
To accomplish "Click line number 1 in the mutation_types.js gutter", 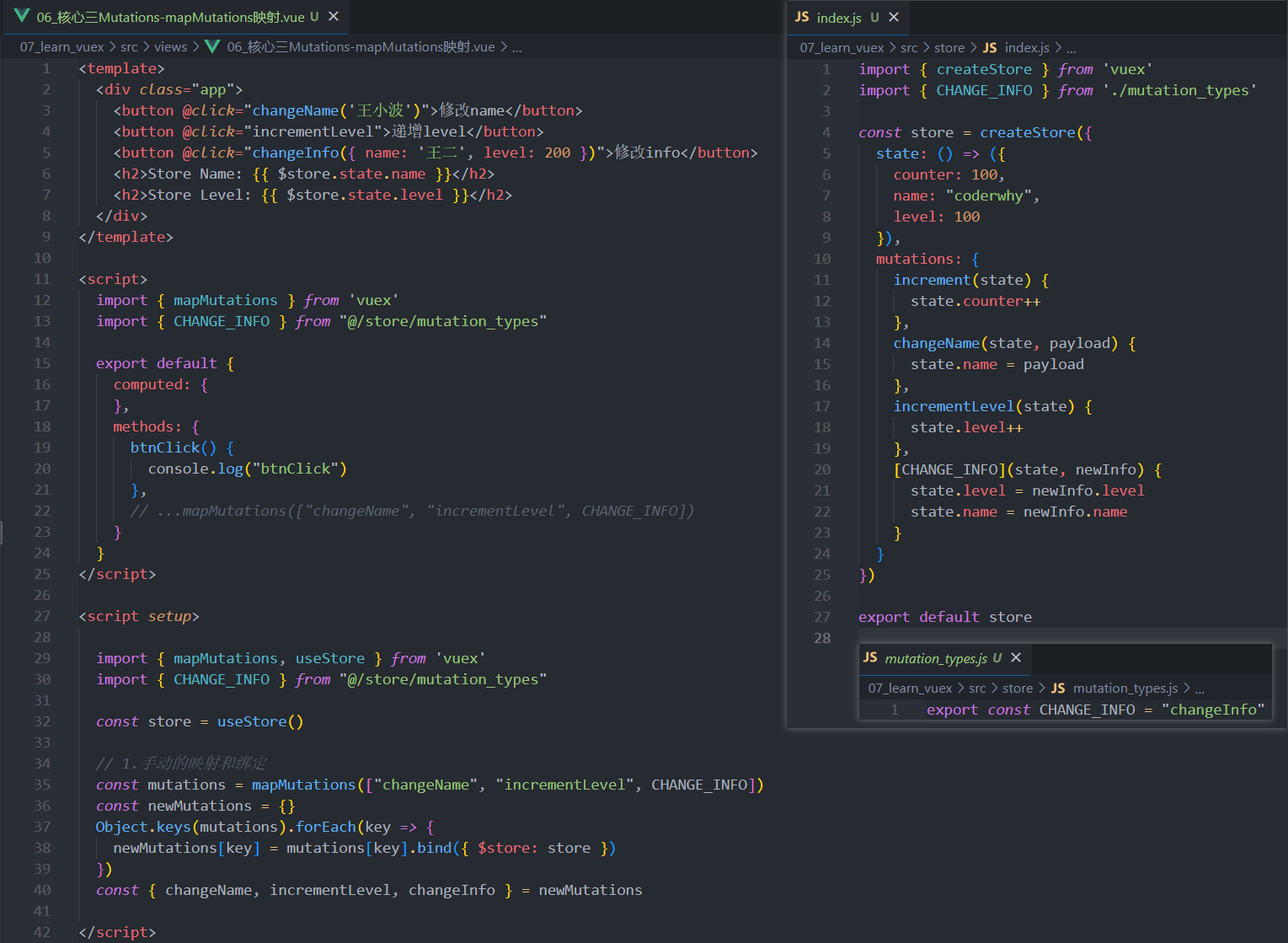I will (x=895, y=710).
